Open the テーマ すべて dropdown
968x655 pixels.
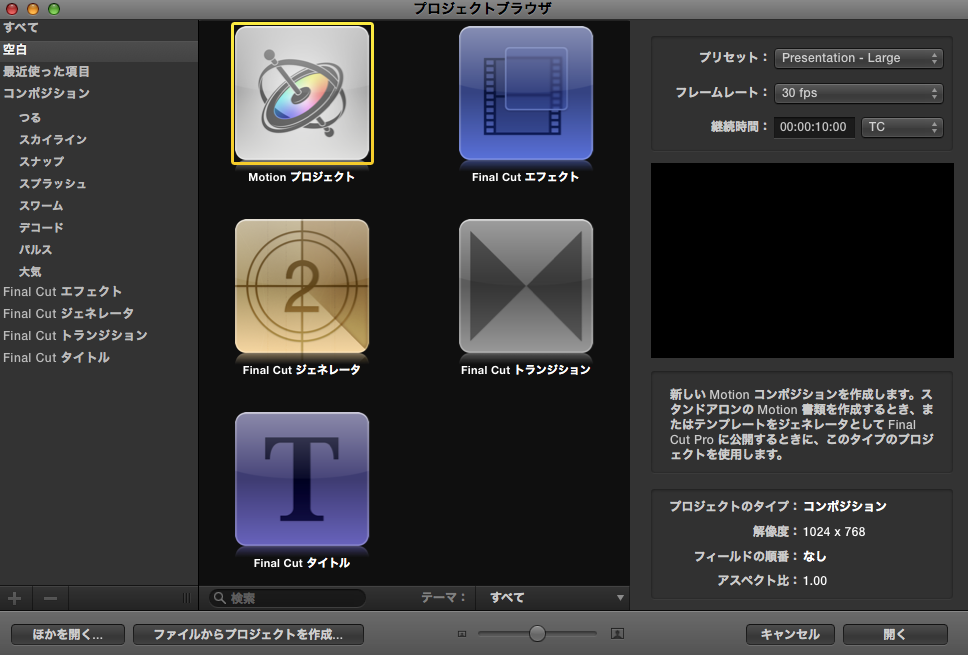(553, 597)
